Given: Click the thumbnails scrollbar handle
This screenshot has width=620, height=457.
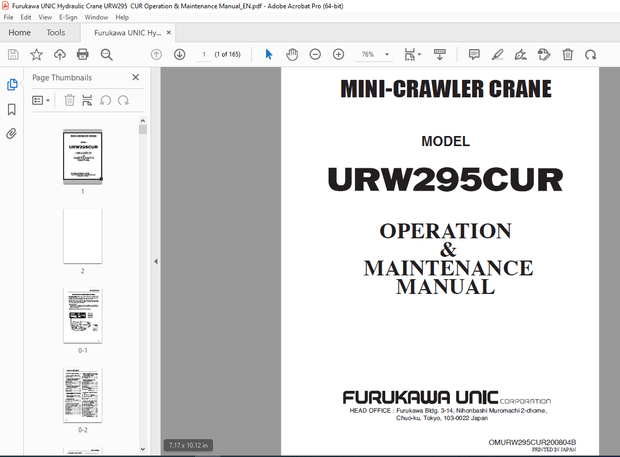Looking at the screenshot, I should click(x=143, y=130).
